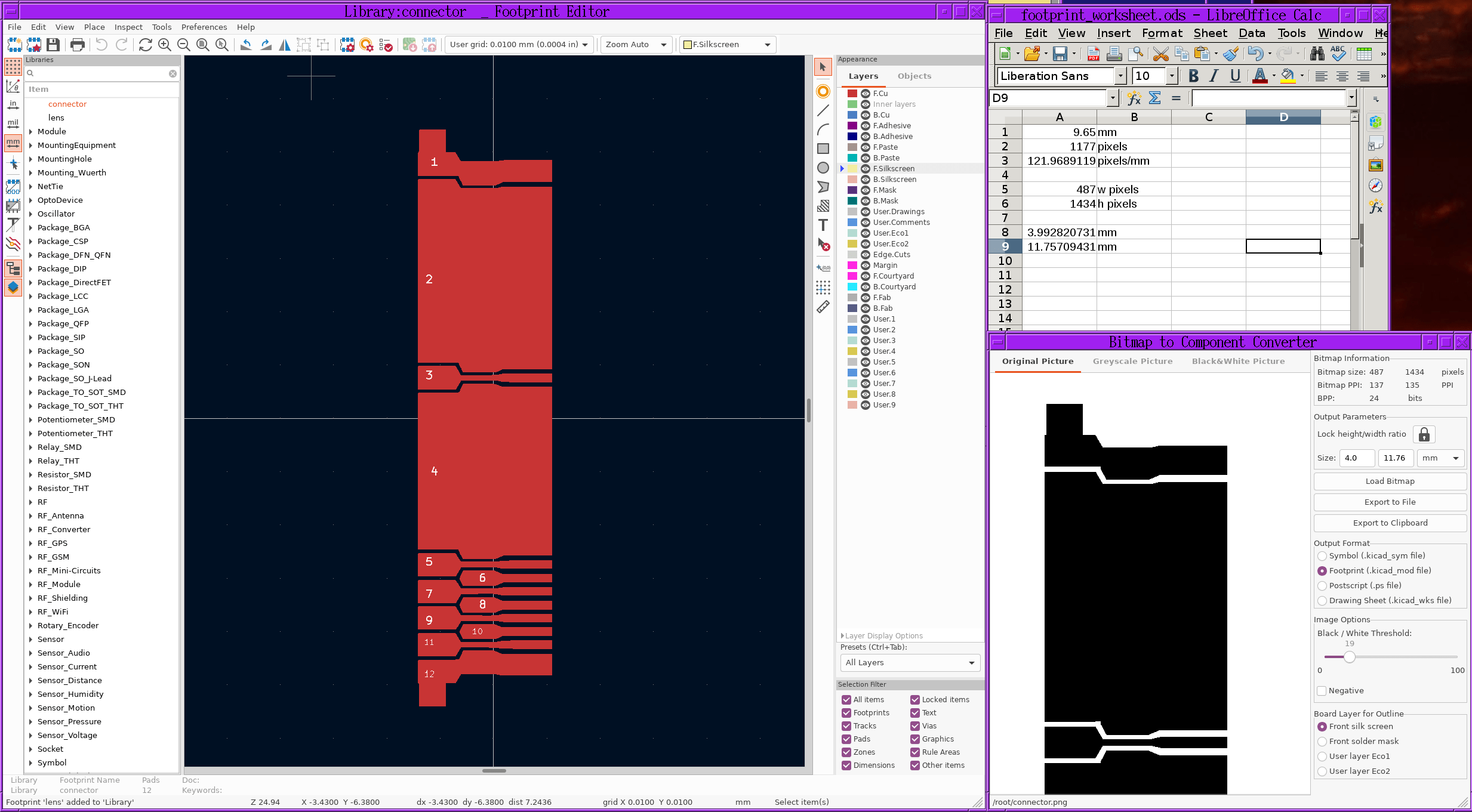Hide the F.Silkscreen layer visibility
Viewport: 1472px width, 812px height.
tap(864, 168)
